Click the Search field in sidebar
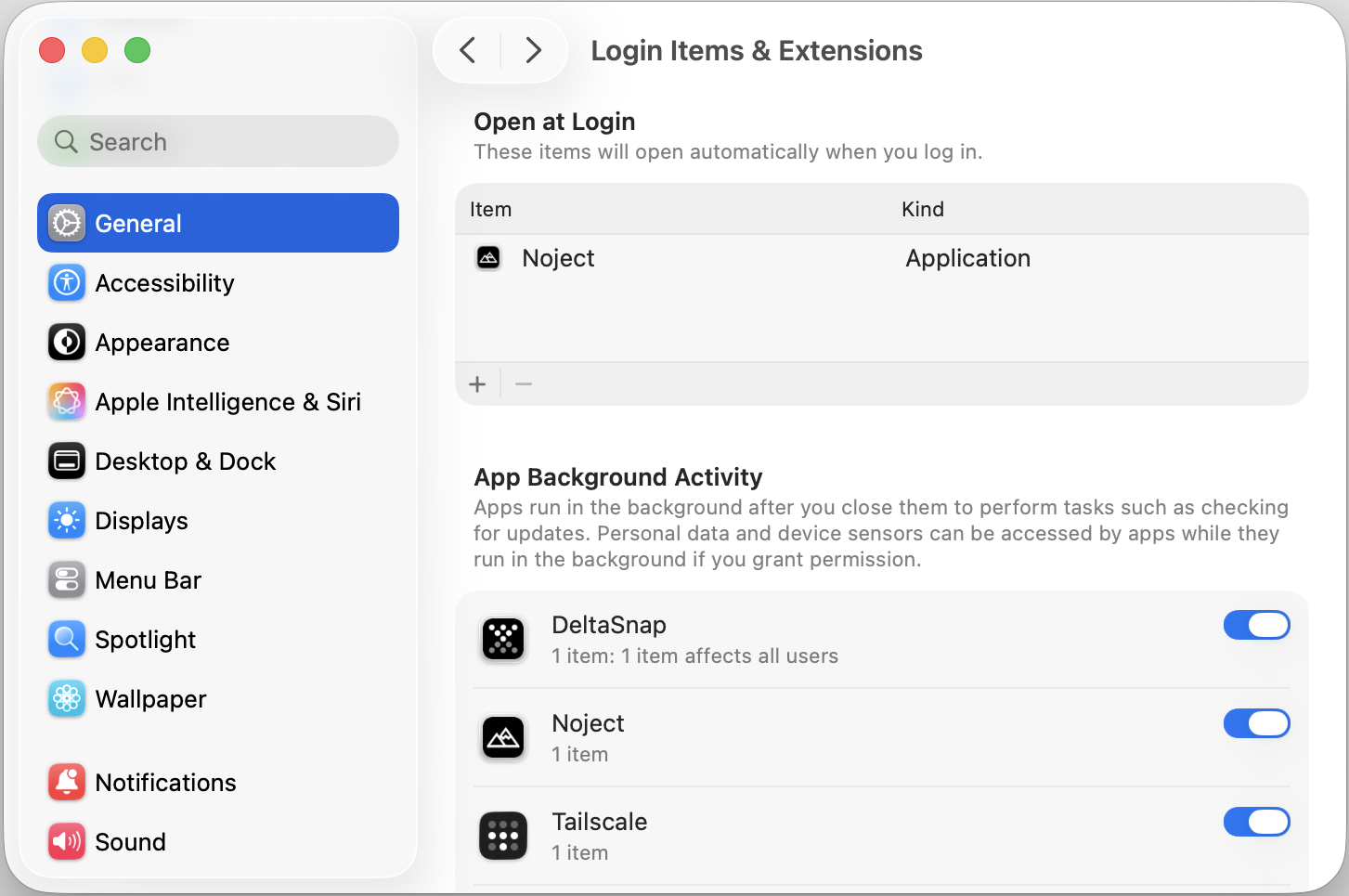The image size is (1349, 896). (x=218, y=141)
